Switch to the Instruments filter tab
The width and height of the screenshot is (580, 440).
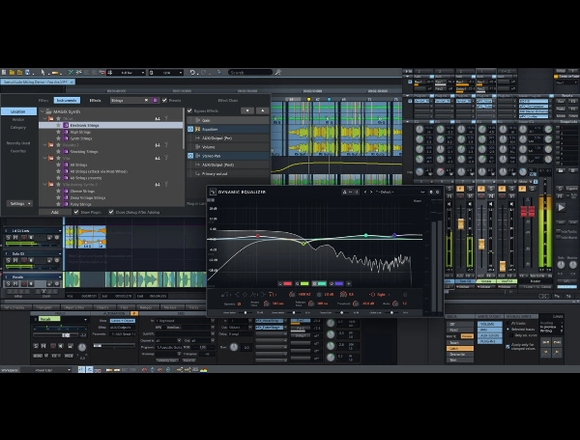(x=67, y=100)
